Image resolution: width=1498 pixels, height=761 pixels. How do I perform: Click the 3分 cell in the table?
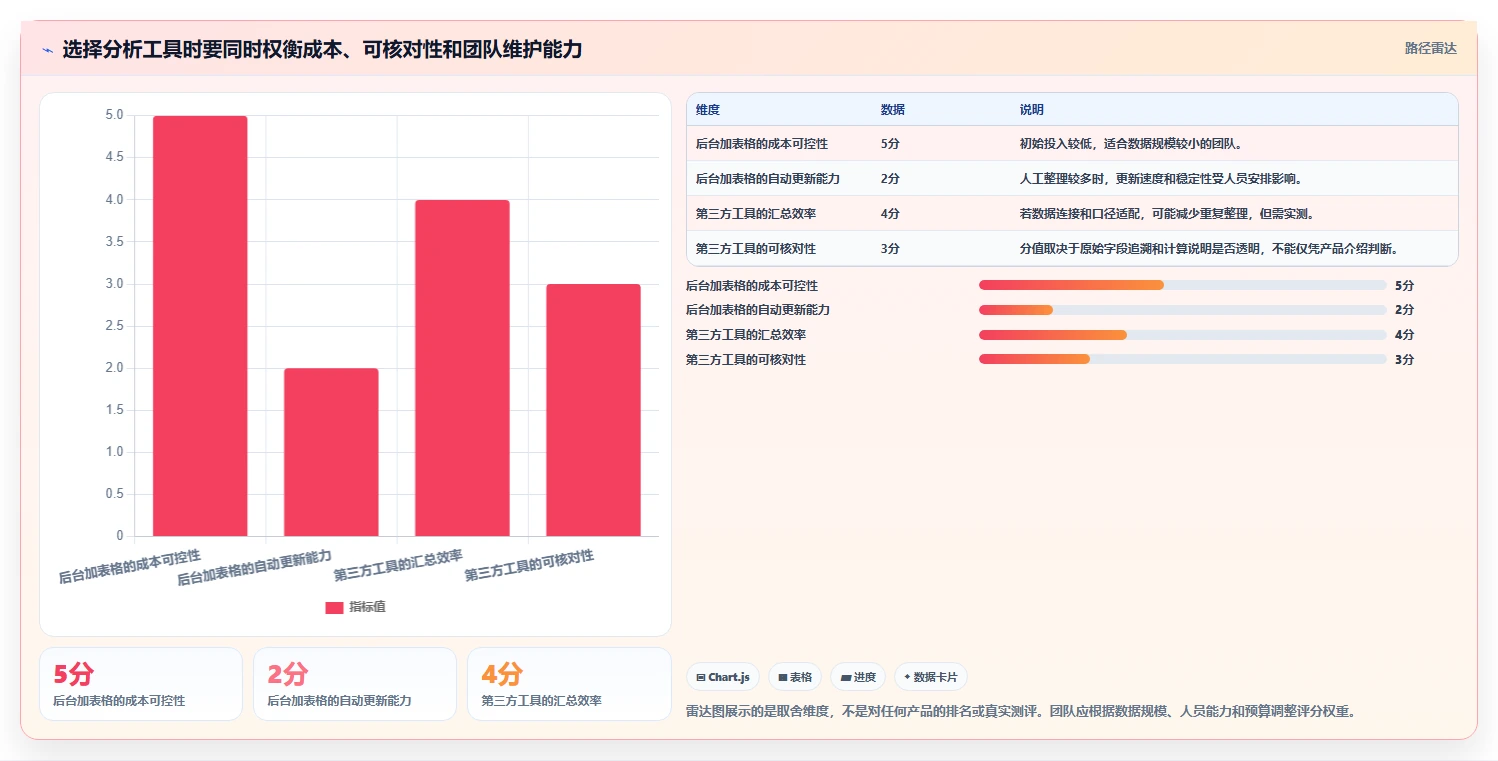click(x=890, y=249)
